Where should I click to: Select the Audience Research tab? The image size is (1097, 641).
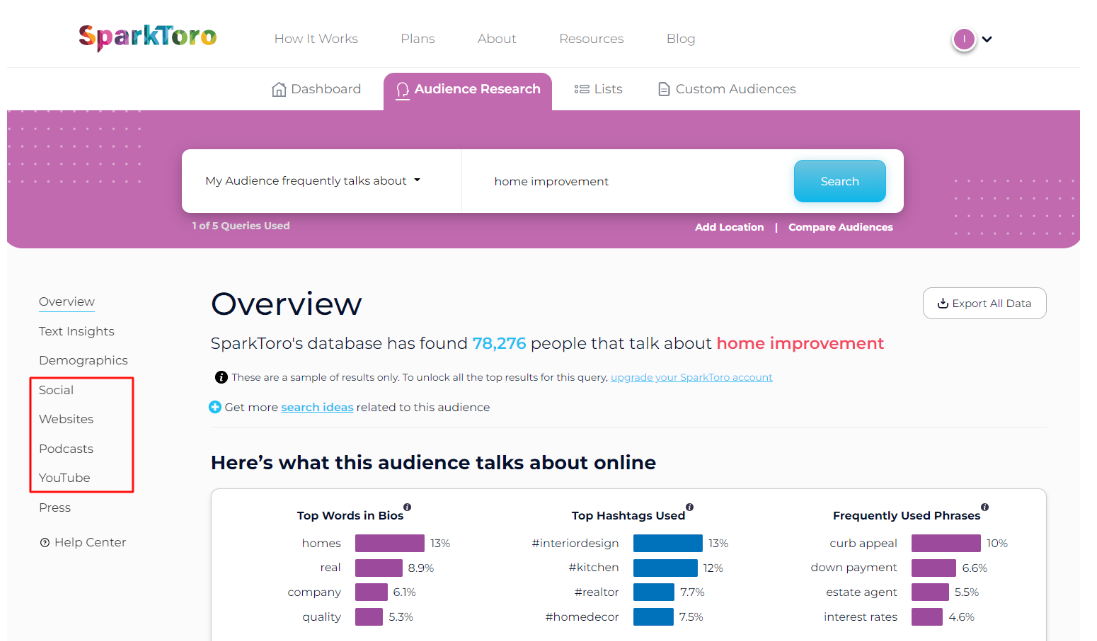467,91
